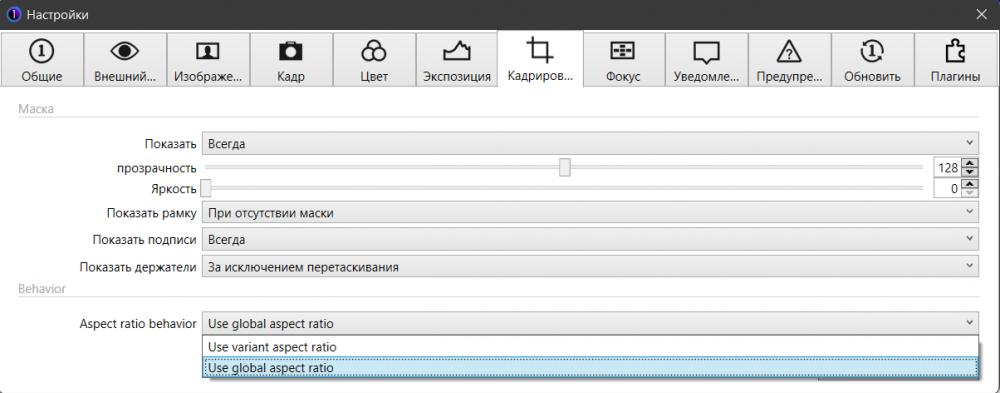1000x393 pixels.
Task: Click the прозрачность value field showing 128
Action: tap(948, 168)
